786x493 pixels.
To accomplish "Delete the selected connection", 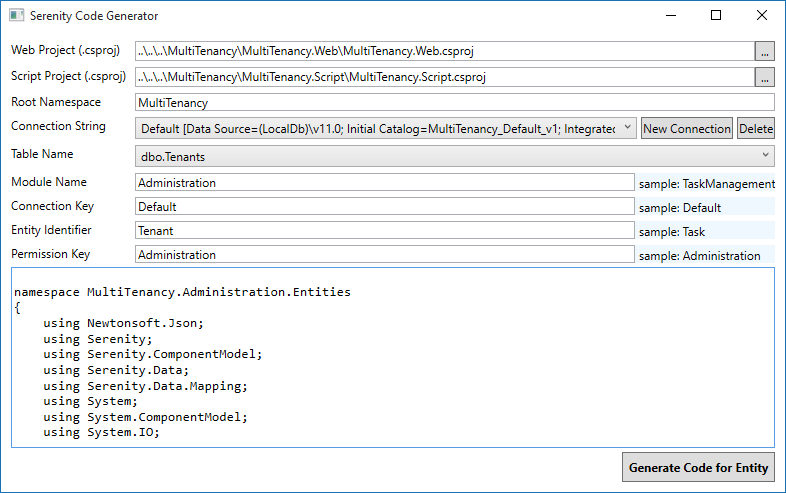I will (756, 128).
